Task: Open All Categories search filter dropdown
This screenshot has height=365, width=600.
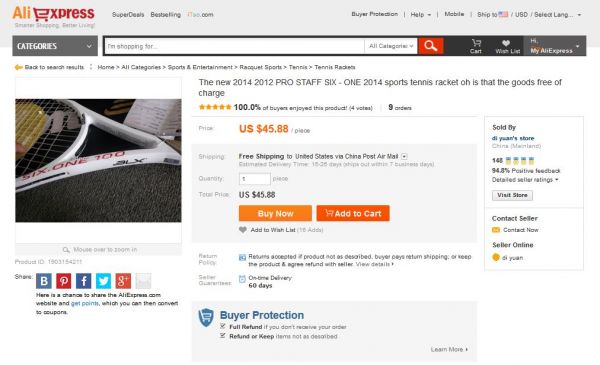Action: tap(391, 46)
